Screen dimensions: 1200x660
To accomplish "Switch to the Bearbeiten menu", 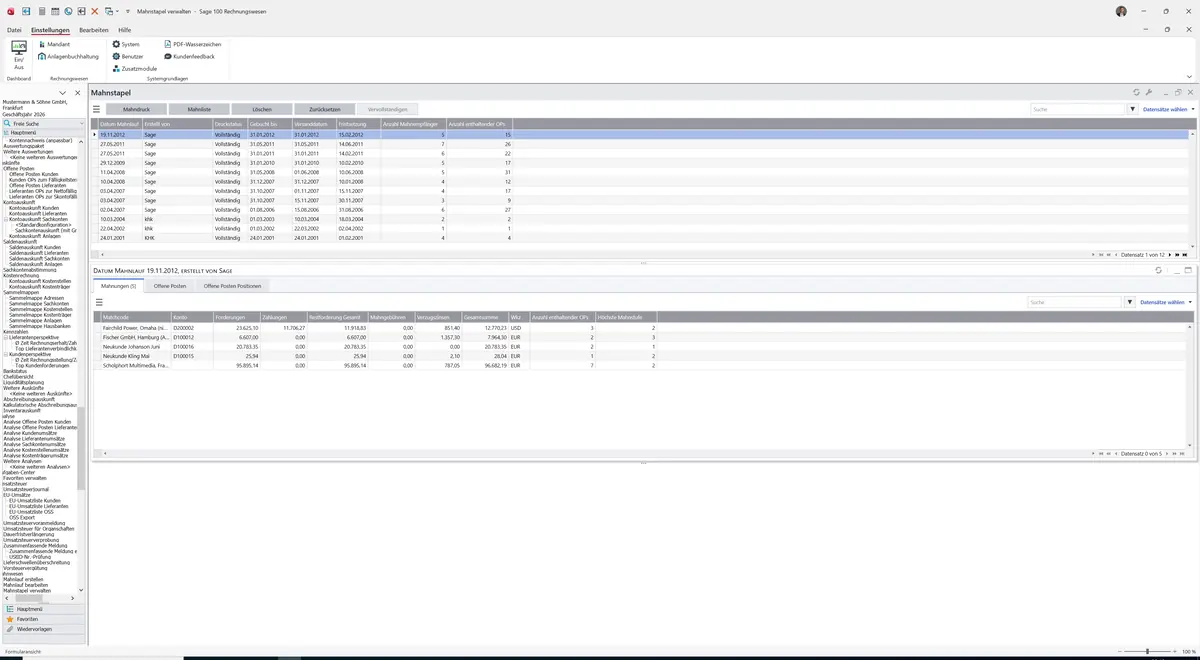I will pos(94,30).
